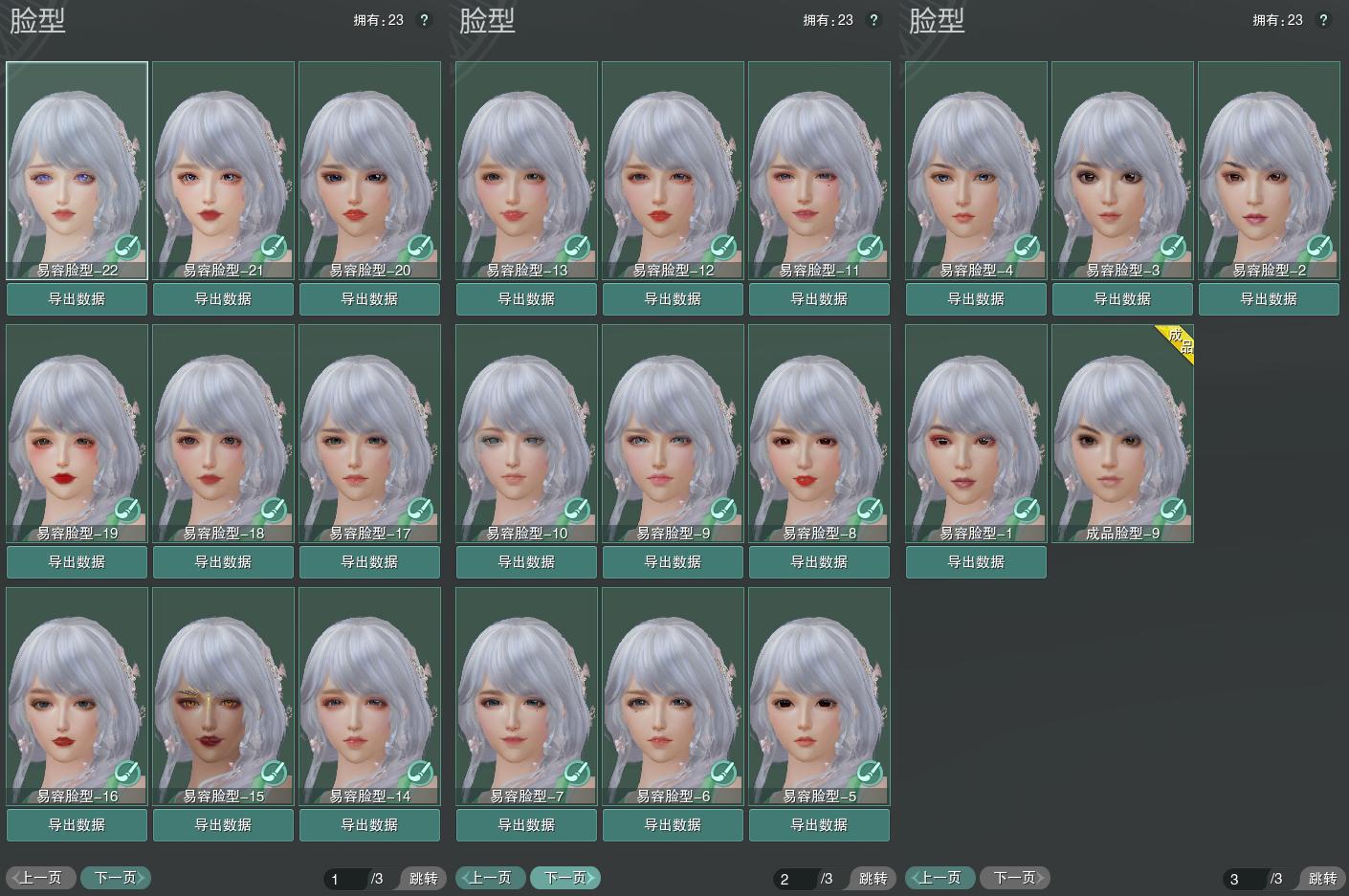Select face thumbnail 易容脸型-15
Screen dimensions: 1349x896
pyautogui.click(x=224, y=696)
